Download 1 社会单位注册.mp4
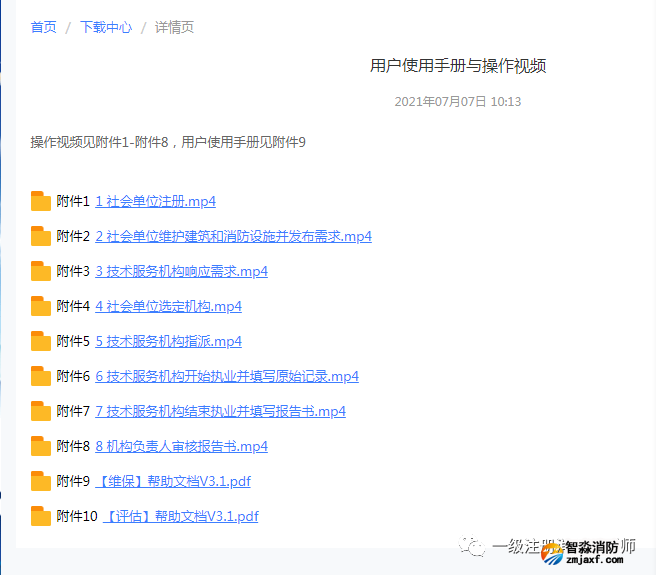The width and height of the screenshot is (656, 575). tap(155, 201)
